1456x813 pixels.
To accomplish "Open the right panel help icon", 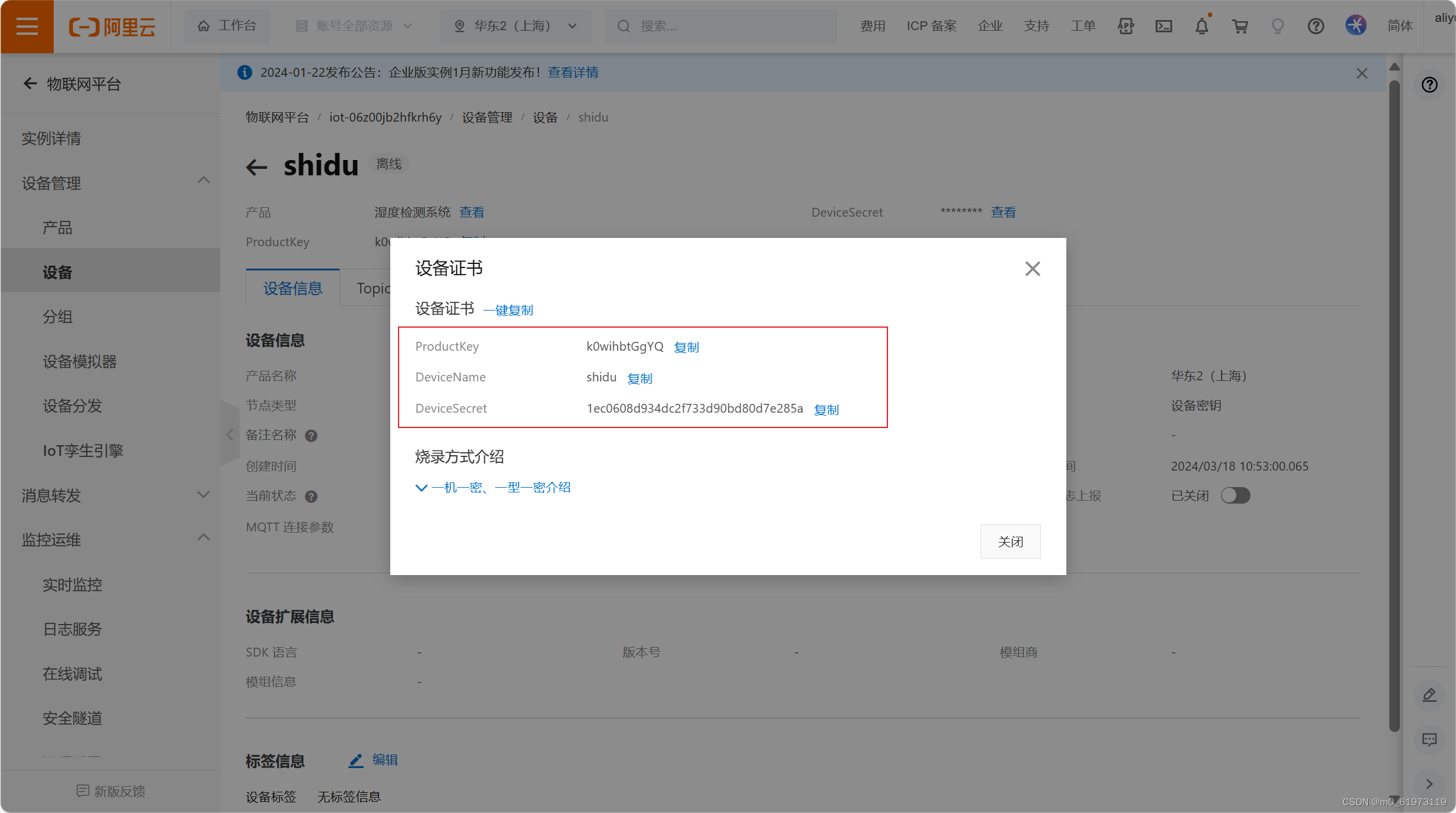I will coord(1429,85).
